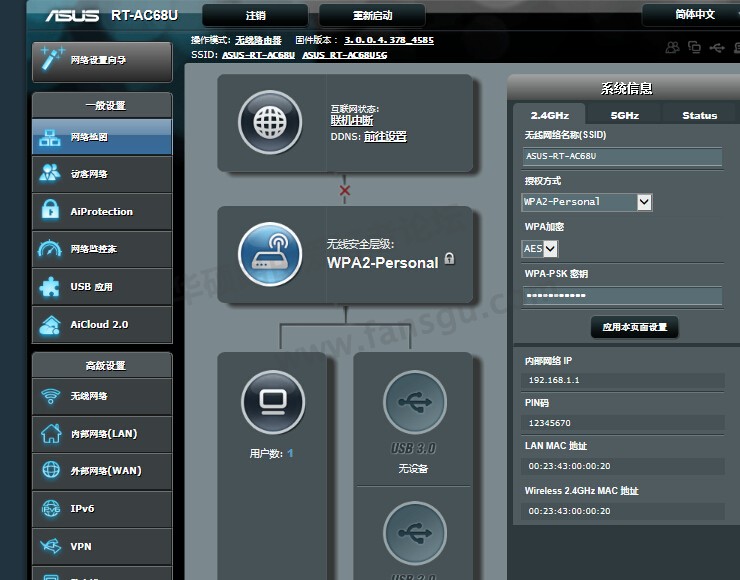The width and height of the screenshot is (740, 580).
Task: Click Apply page settings (应用本页面设置) button
Action: [634, 327]
